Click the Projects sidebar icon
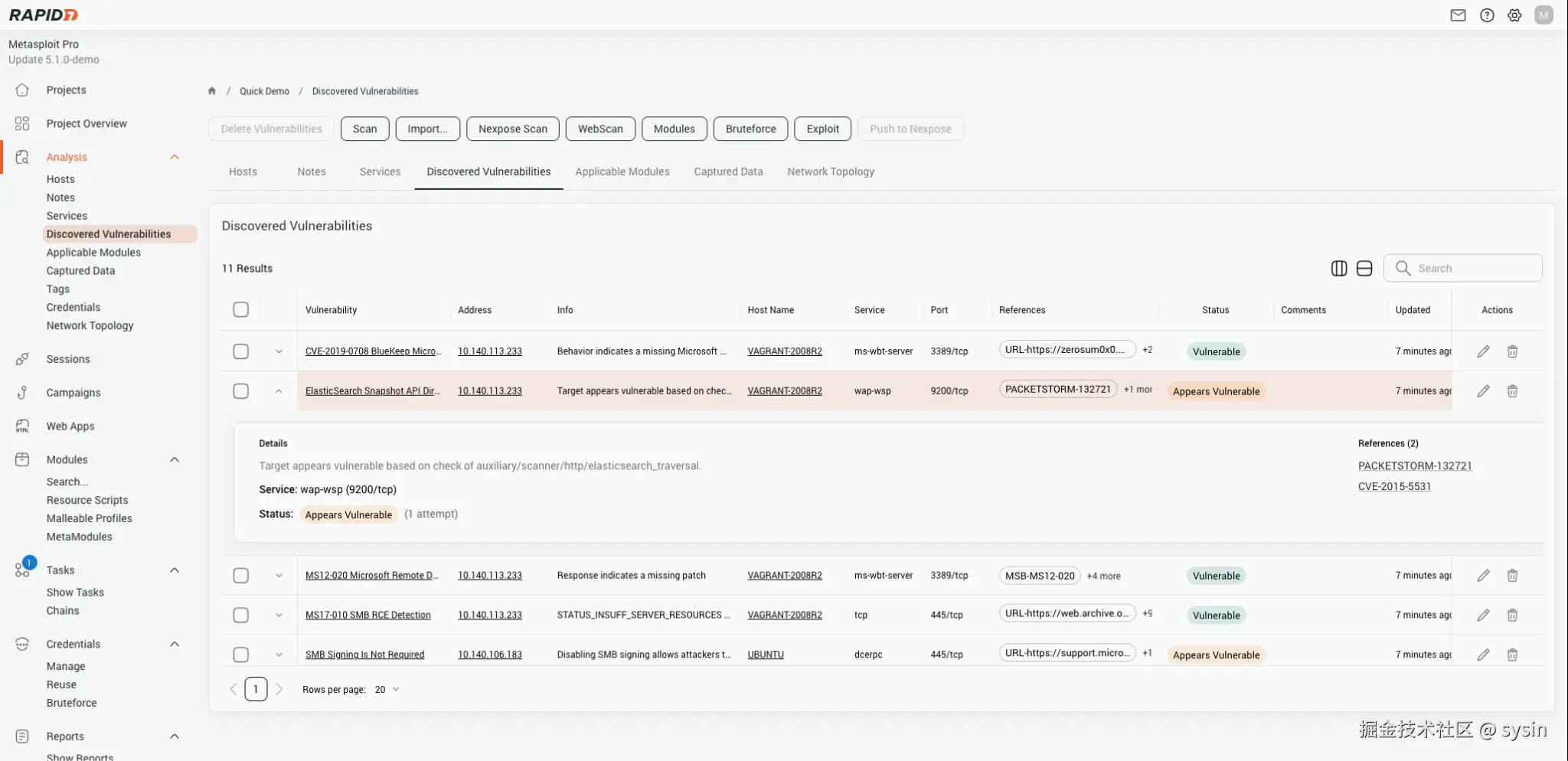 pos(22,90)
